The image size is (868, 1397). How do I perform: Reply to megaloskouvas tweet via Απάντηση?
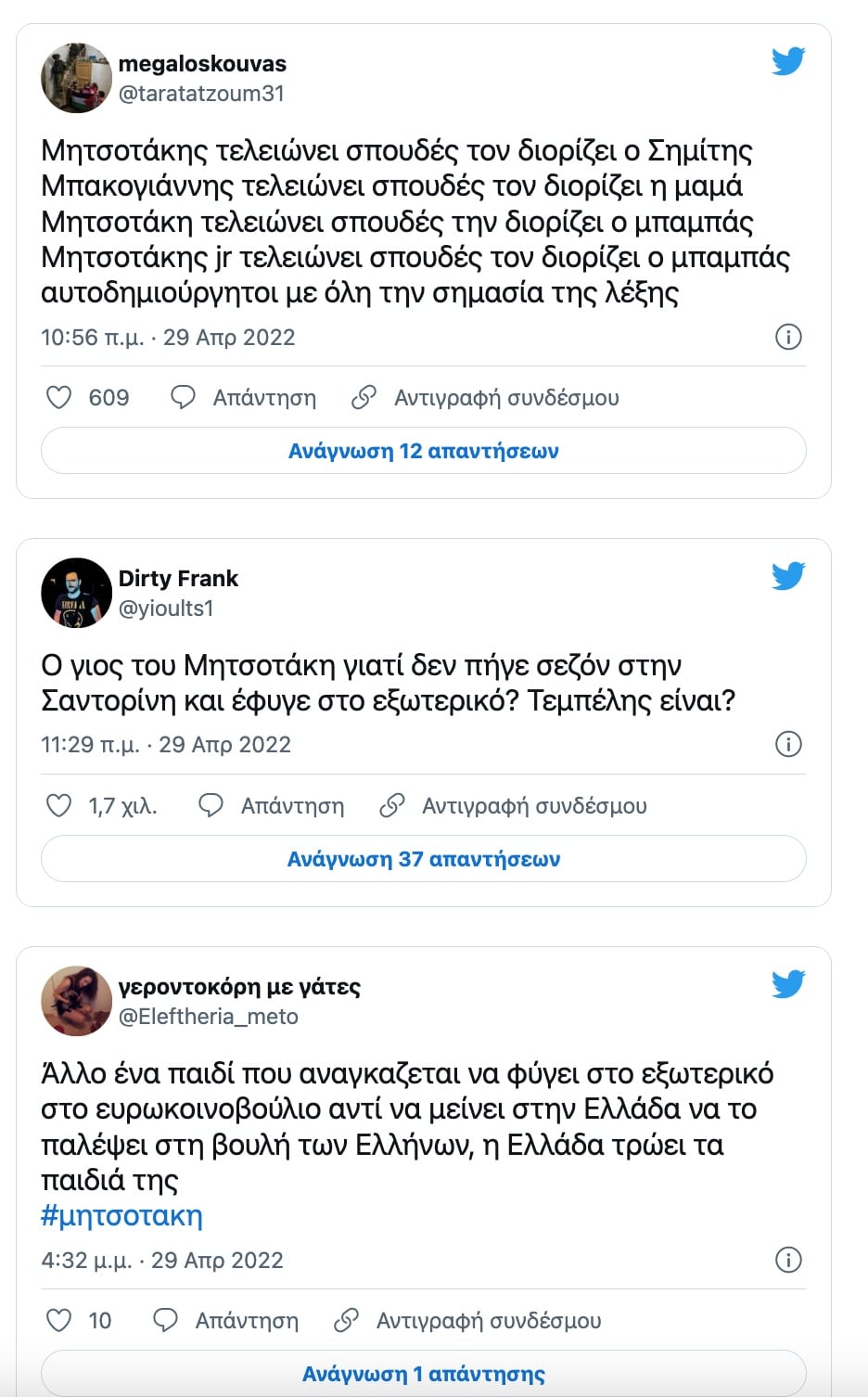pos(244,398)
